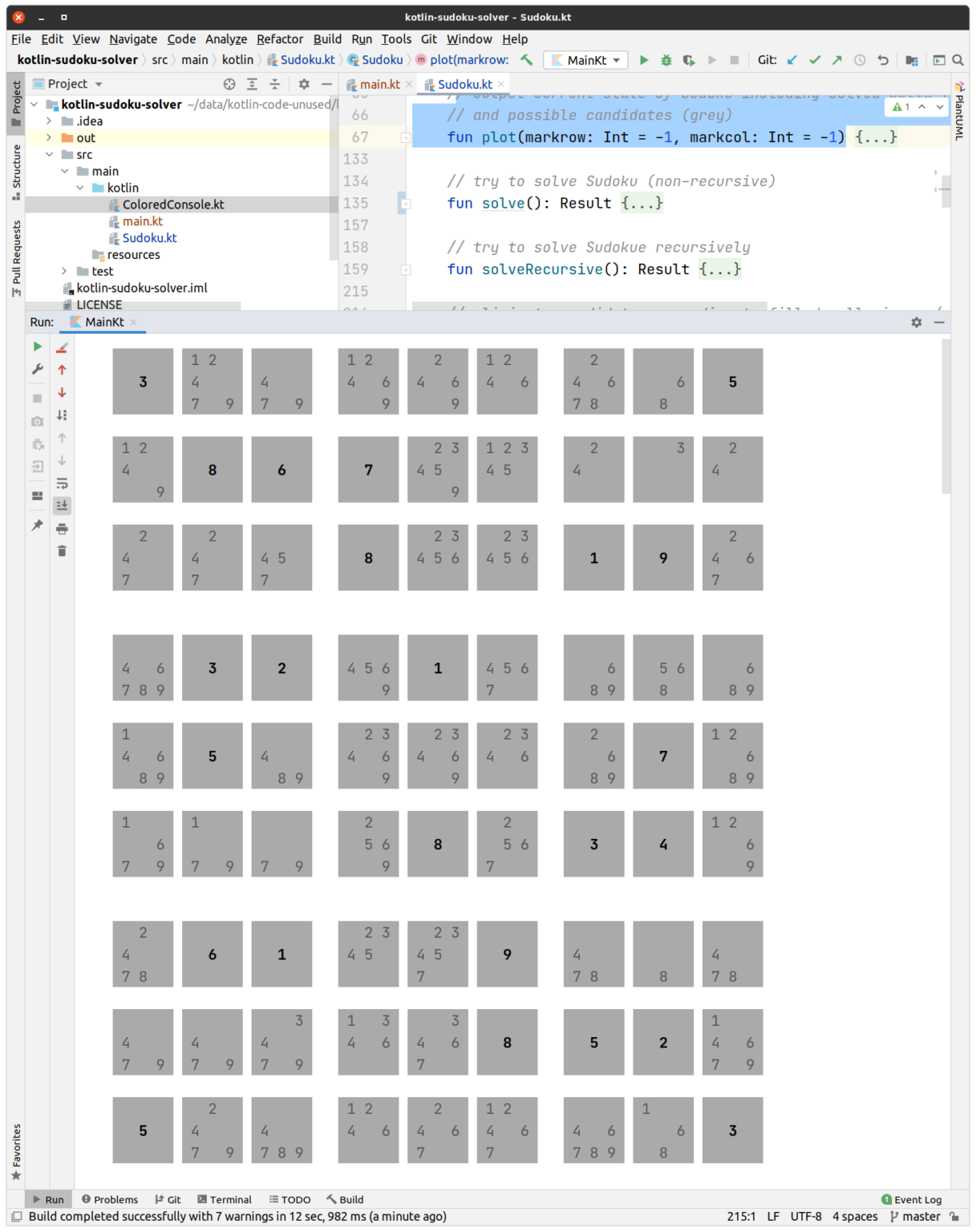
Task: Click the green Run button in toolbar
Action: click(x=643, y=60)
